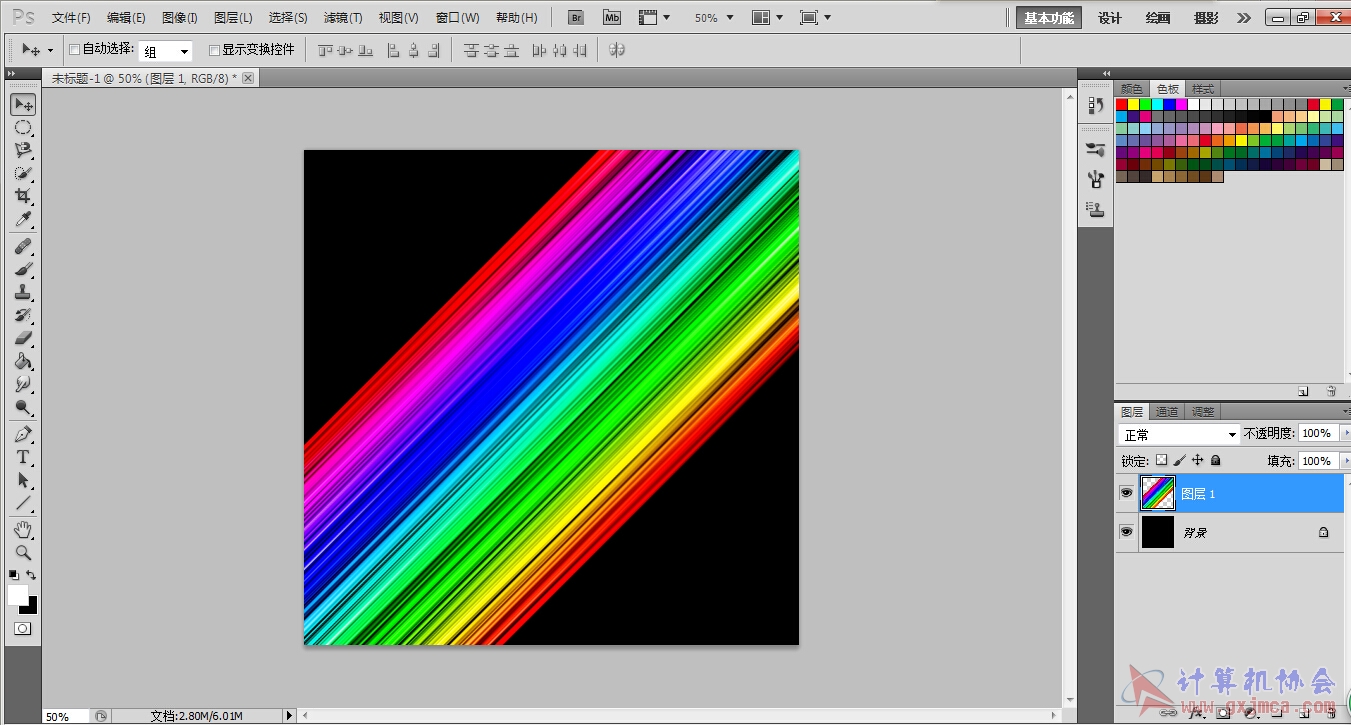The width and height of the screenshot is (1351, 725).
Task: Enable the 自动选择 checkbox
Action: point(74,50)
